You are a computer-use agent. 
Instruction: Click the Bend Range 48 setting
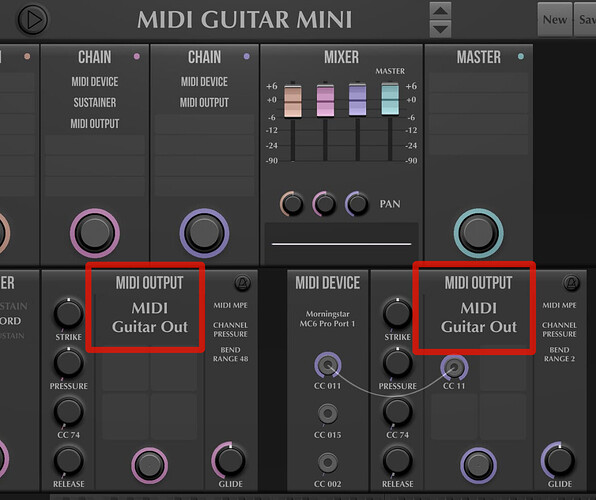[230, 354]
